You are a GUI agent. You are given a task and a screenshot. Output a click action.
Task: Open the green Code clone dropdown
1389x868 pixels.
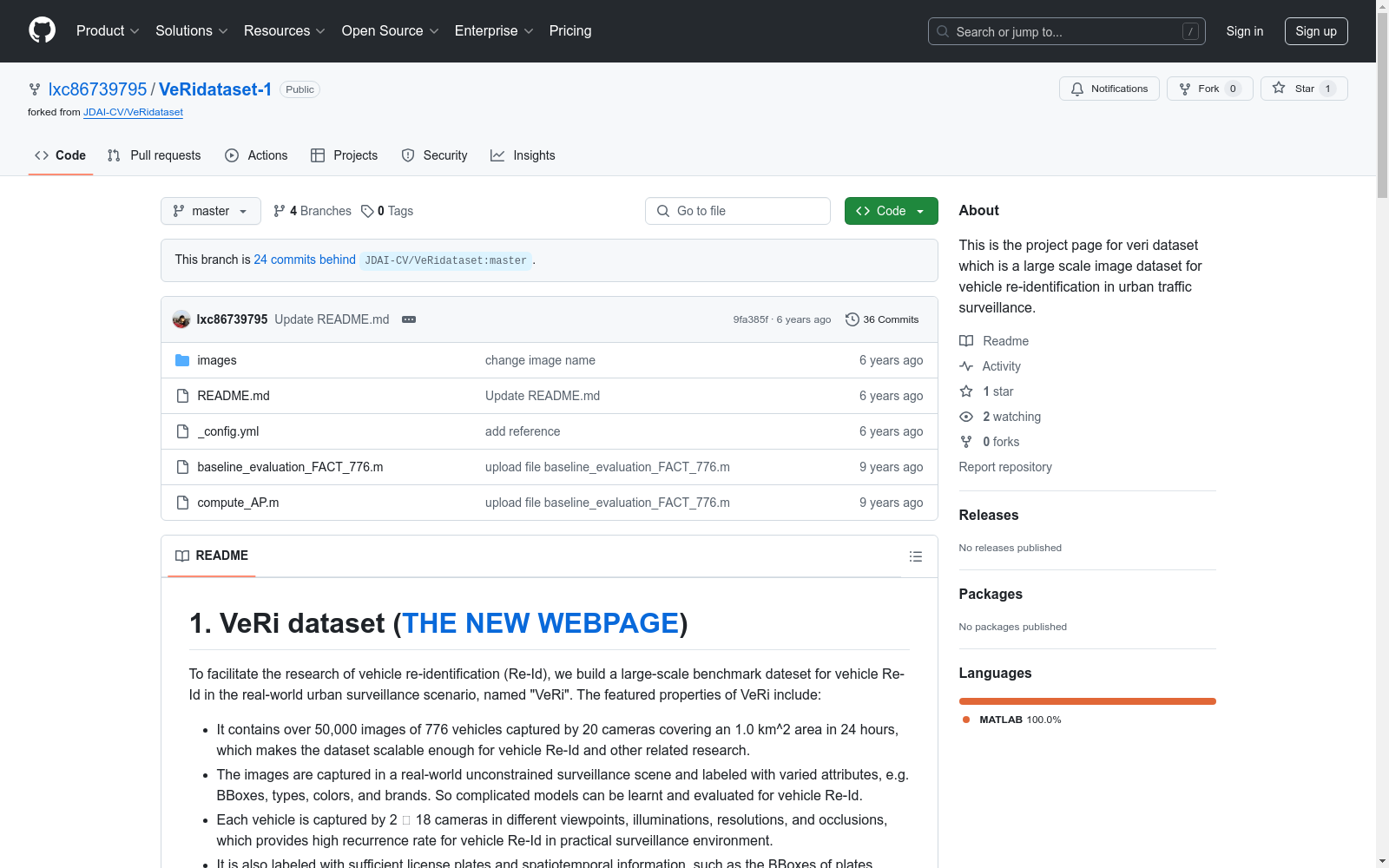pyautogui.click(x=892, y=211)
